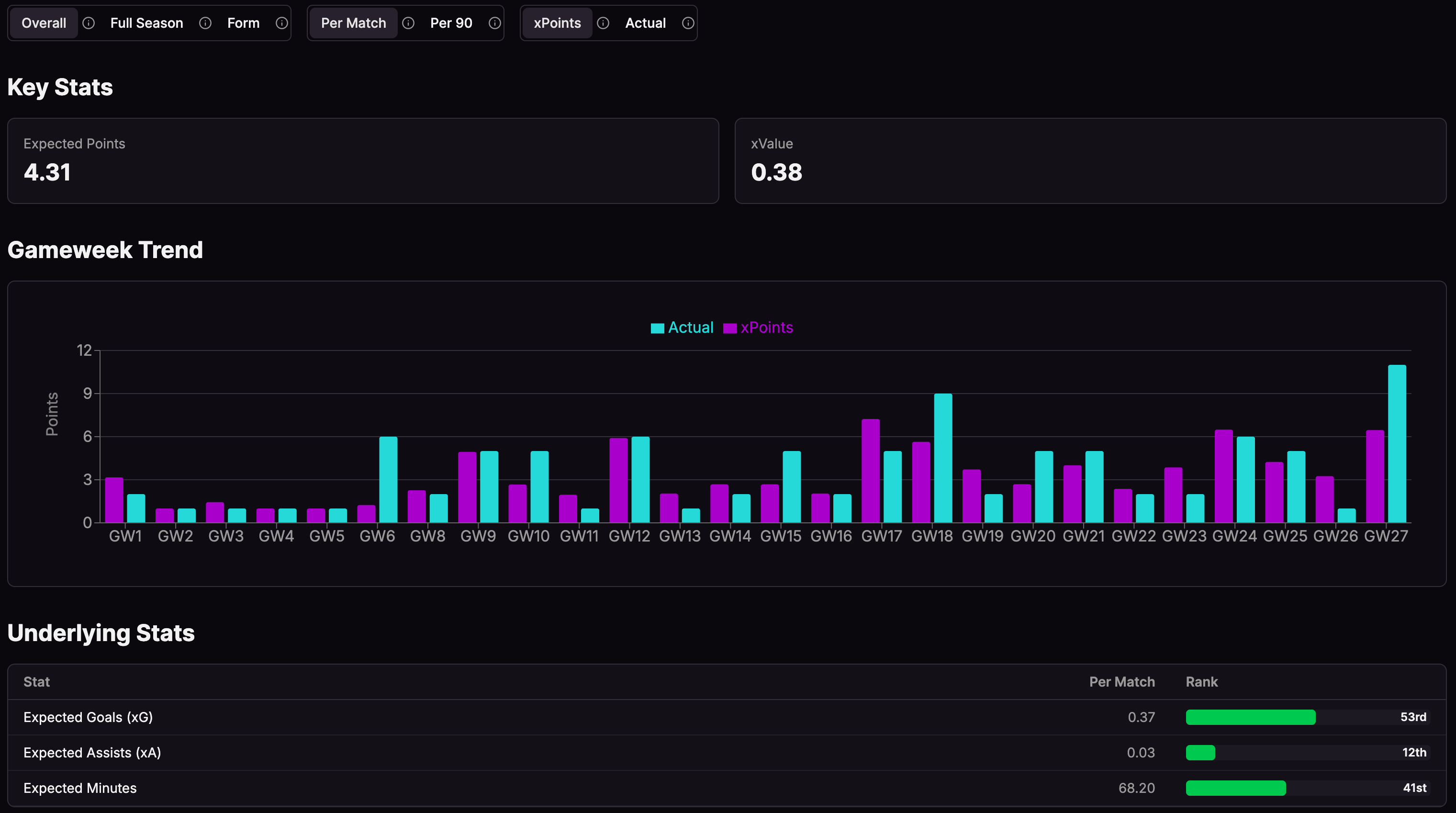The height and width of the screenshot is (813, 1456).
Task: Switch to Full Season view
Action: click(x=146, y=23)
